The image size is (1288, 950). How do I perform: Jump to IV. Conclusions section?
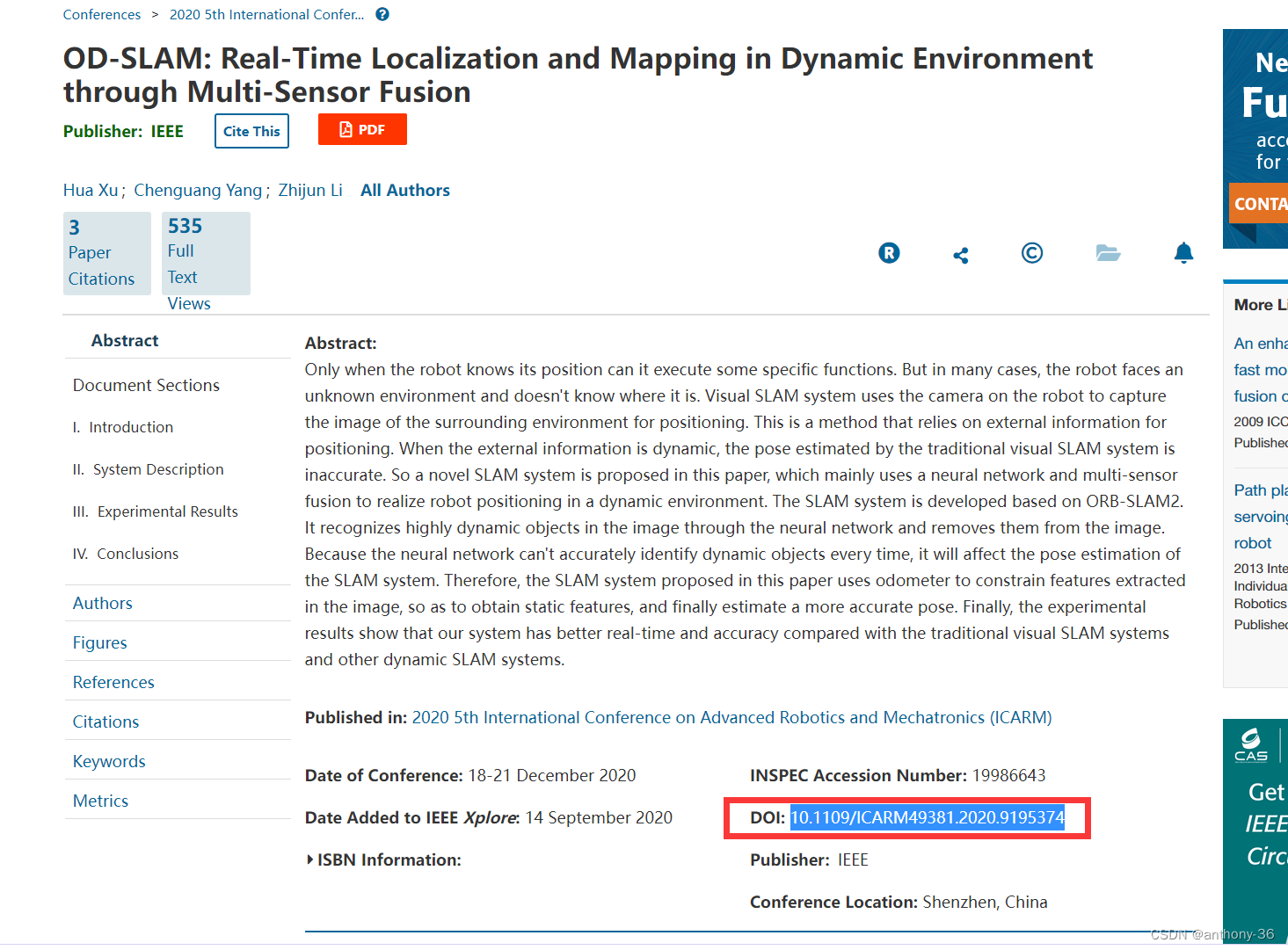pos(126,554)
